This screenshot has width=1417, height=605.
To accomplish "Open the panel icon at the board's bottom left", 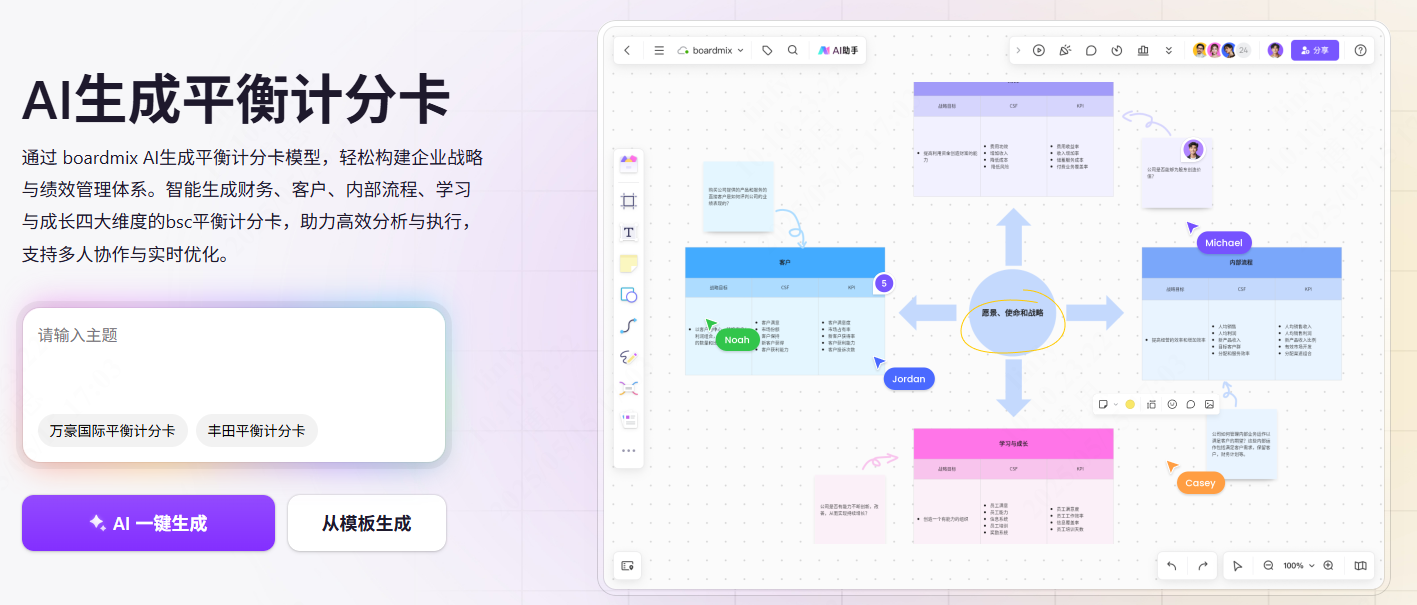I will coord(628,566).
